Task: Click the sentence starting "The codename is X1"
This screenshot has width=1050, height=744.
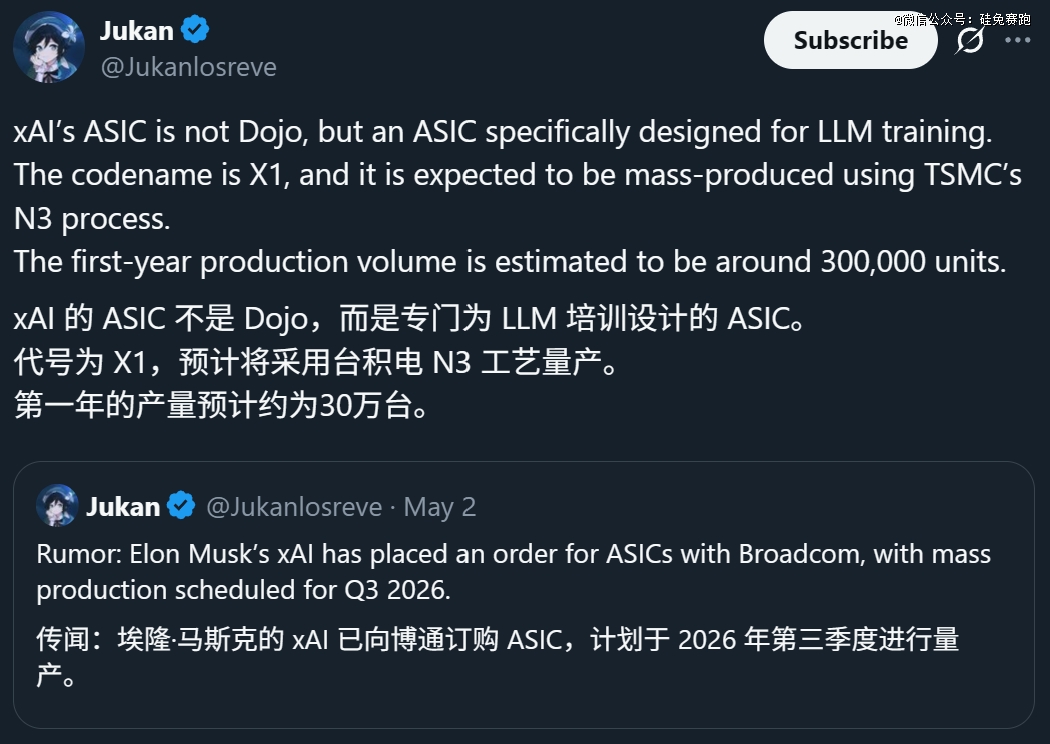Action: [517, 176]
